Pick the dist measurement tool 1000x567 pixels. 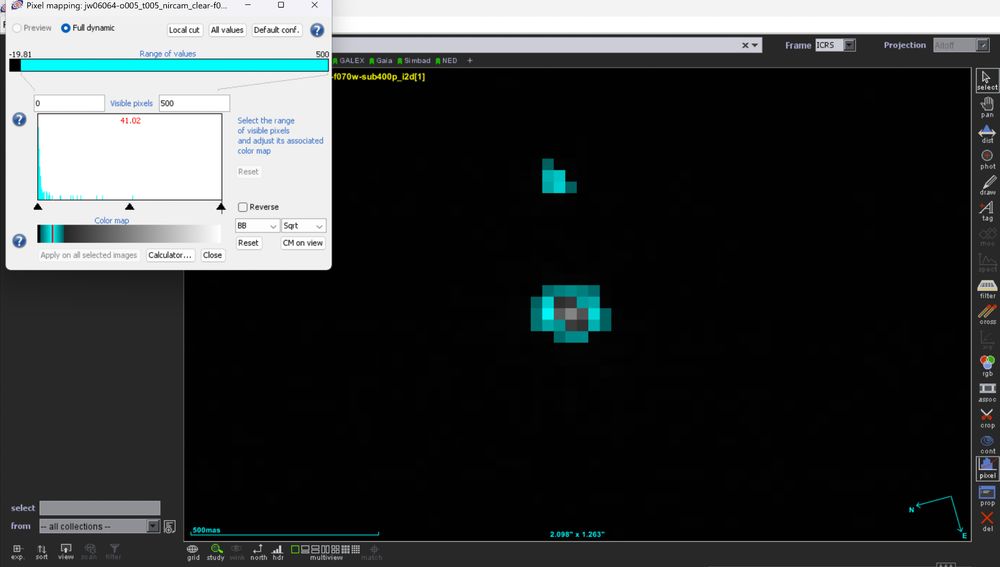click(x=987, y=133)
